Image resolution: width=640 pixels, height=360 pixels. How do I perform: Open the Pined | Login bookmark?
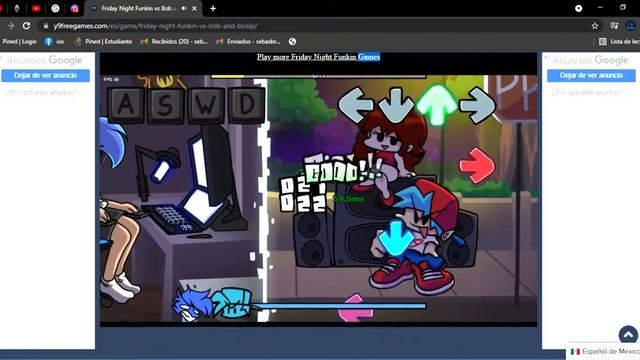pyautogui.click(x=19, y=42)
